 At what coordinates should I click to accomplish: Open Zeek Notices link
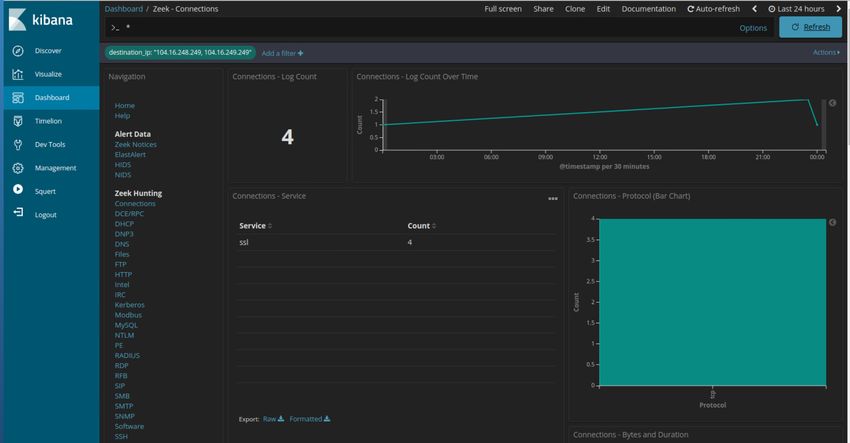point(136,145)
